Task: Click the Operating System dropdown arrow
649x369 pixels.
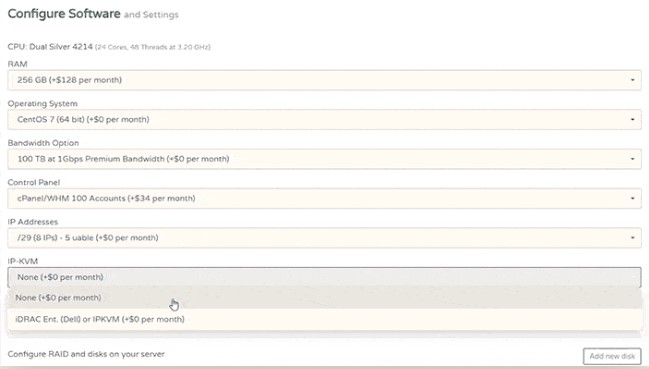Action: click(632, 120)
